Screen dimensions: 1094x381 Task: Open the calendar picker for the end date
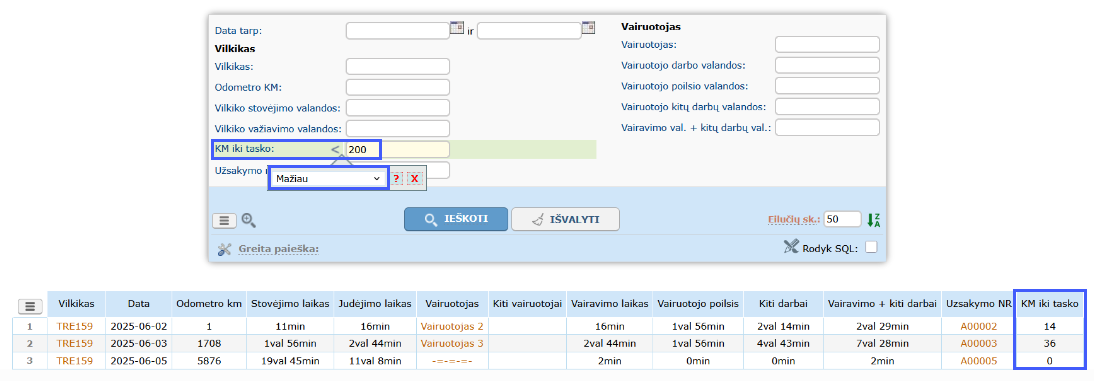(x=588, y=27)
